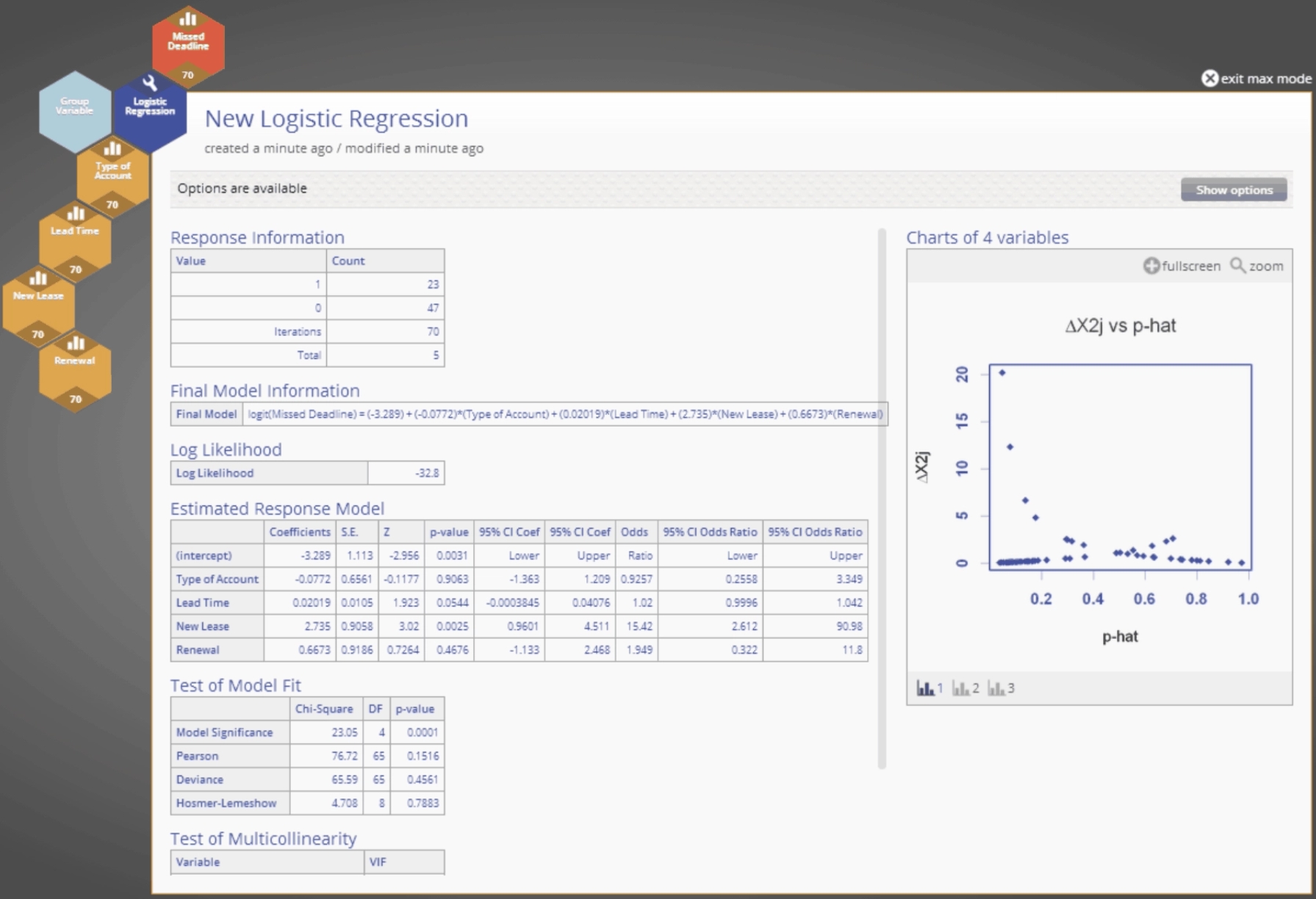Click the Hosmer-Lemeshow p-value 0.7883
This screenshot has height=899, width=1316.
(417, 803)
